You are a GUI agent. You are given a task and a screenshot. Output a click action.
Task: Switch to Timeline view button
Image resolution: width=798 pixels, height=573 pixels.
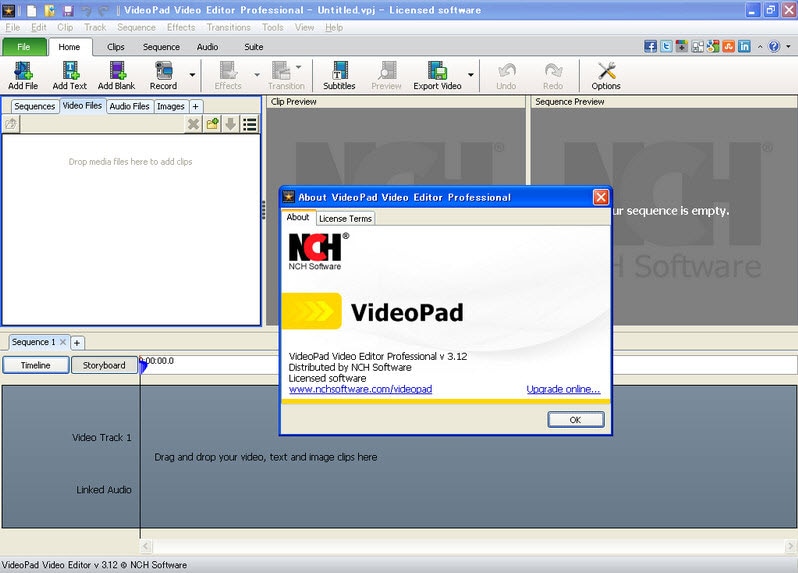tap(36, 365)
